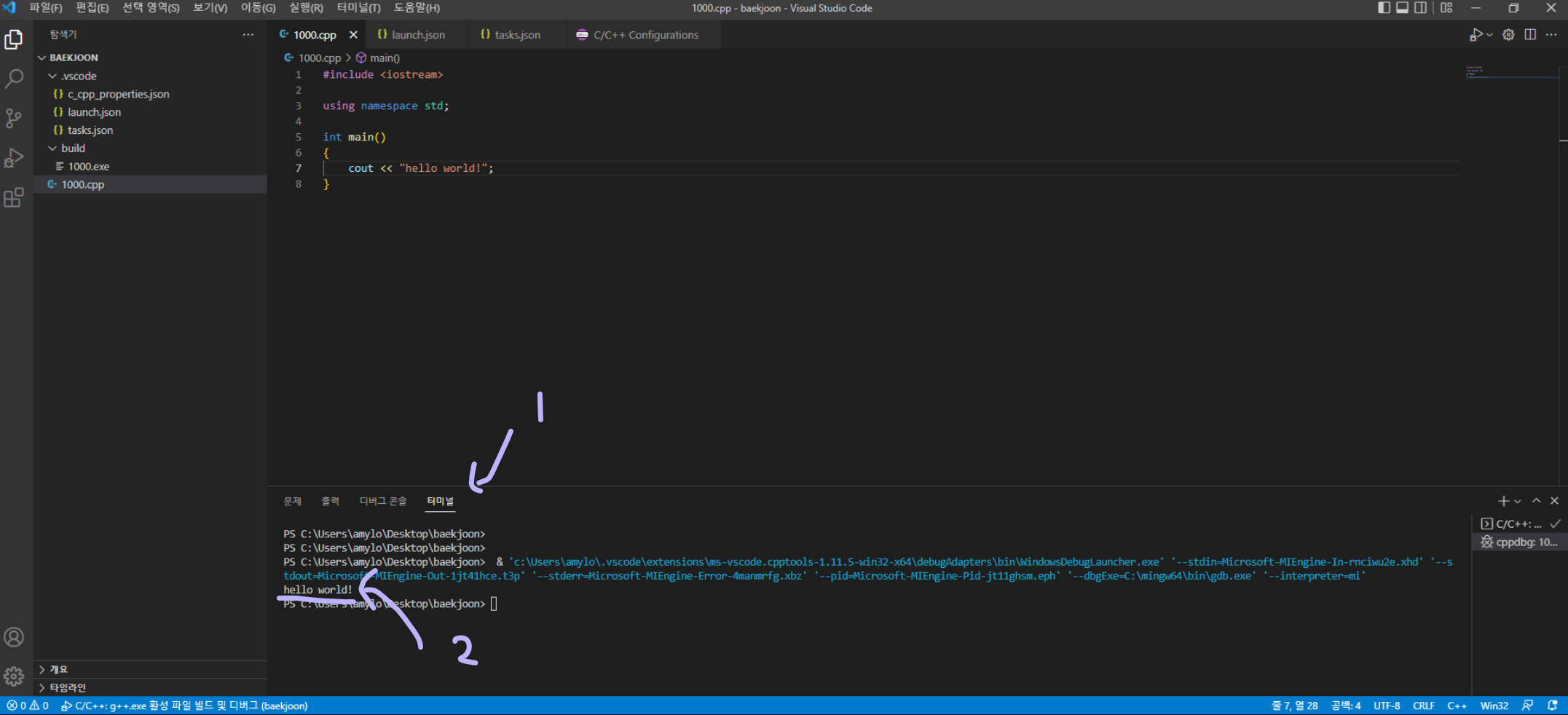Expand the 타임라인 timeline section
Image resolution: width=1568 pixels, height=715 pixels.
pyautogui.click(x=150, y=687)
